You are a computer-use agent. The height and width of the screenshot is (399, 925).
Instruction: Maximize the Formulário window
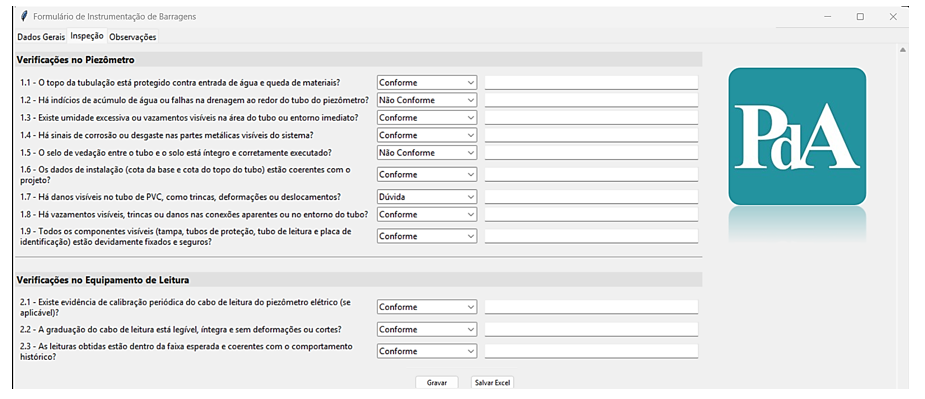[860, 17]
